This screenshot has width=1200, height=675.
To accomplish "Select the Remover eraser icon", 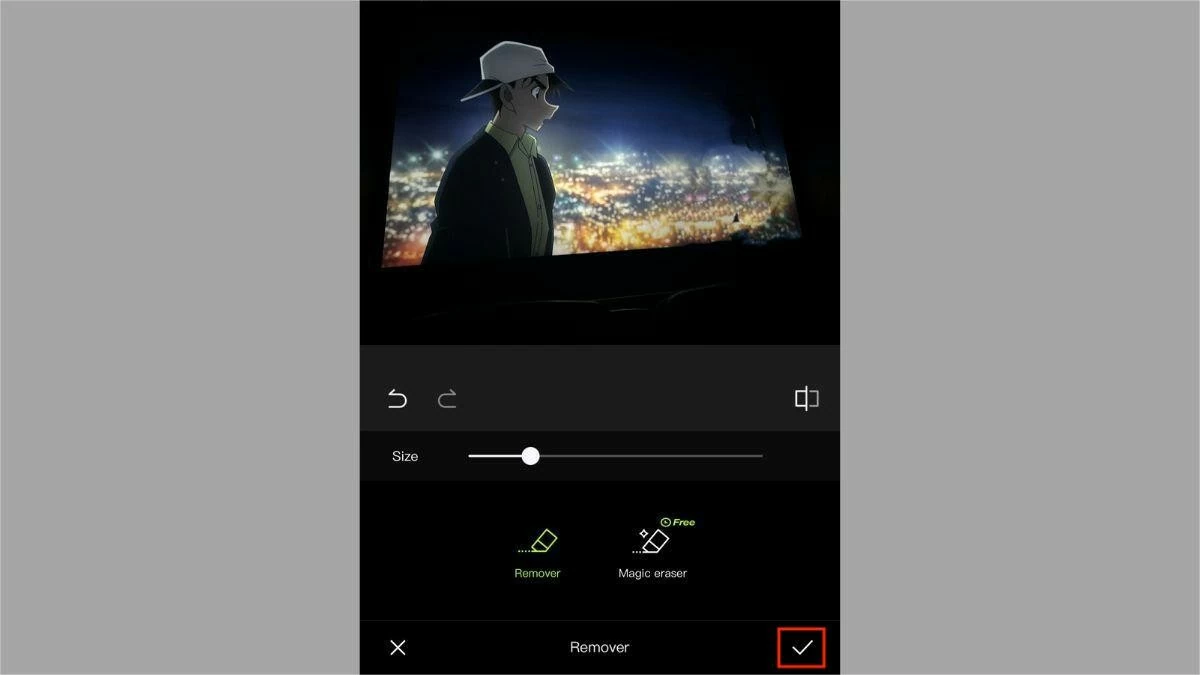I will (538, 542).
